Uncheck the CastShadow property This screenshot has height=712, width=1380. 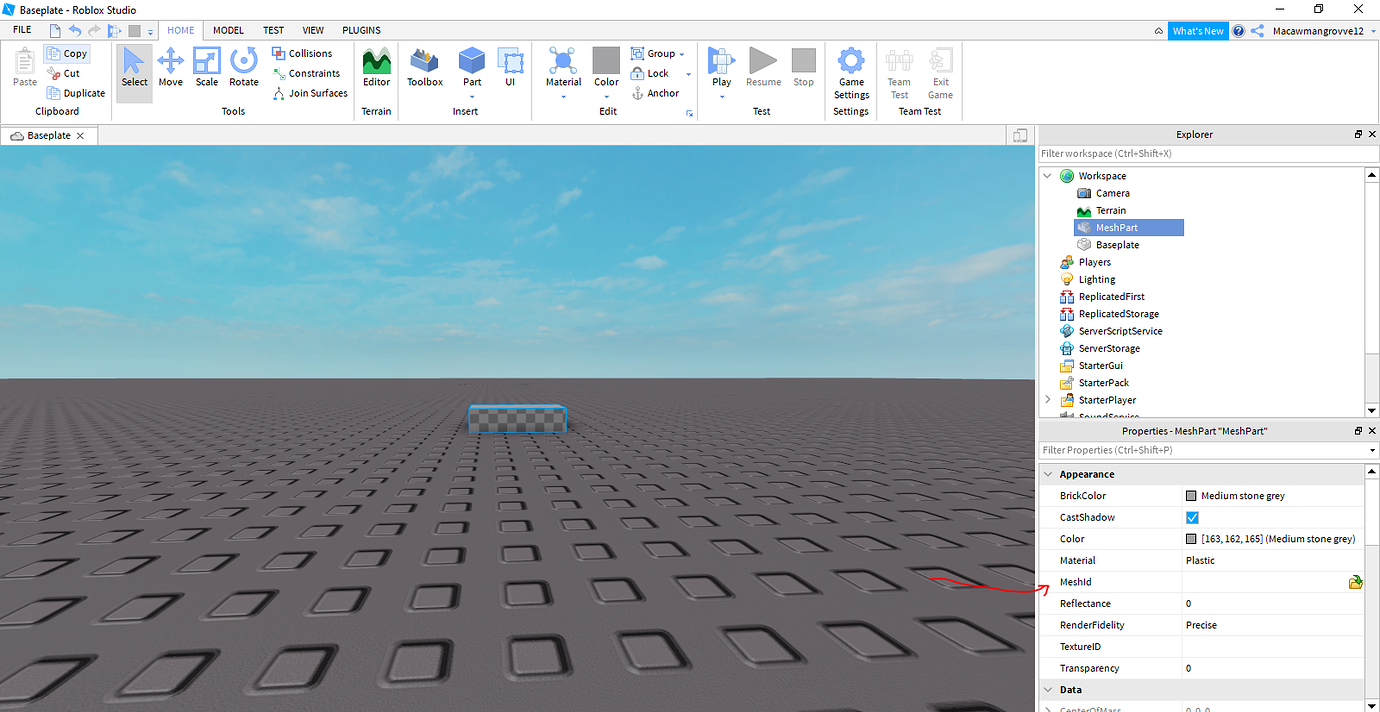coord(1190,517)
